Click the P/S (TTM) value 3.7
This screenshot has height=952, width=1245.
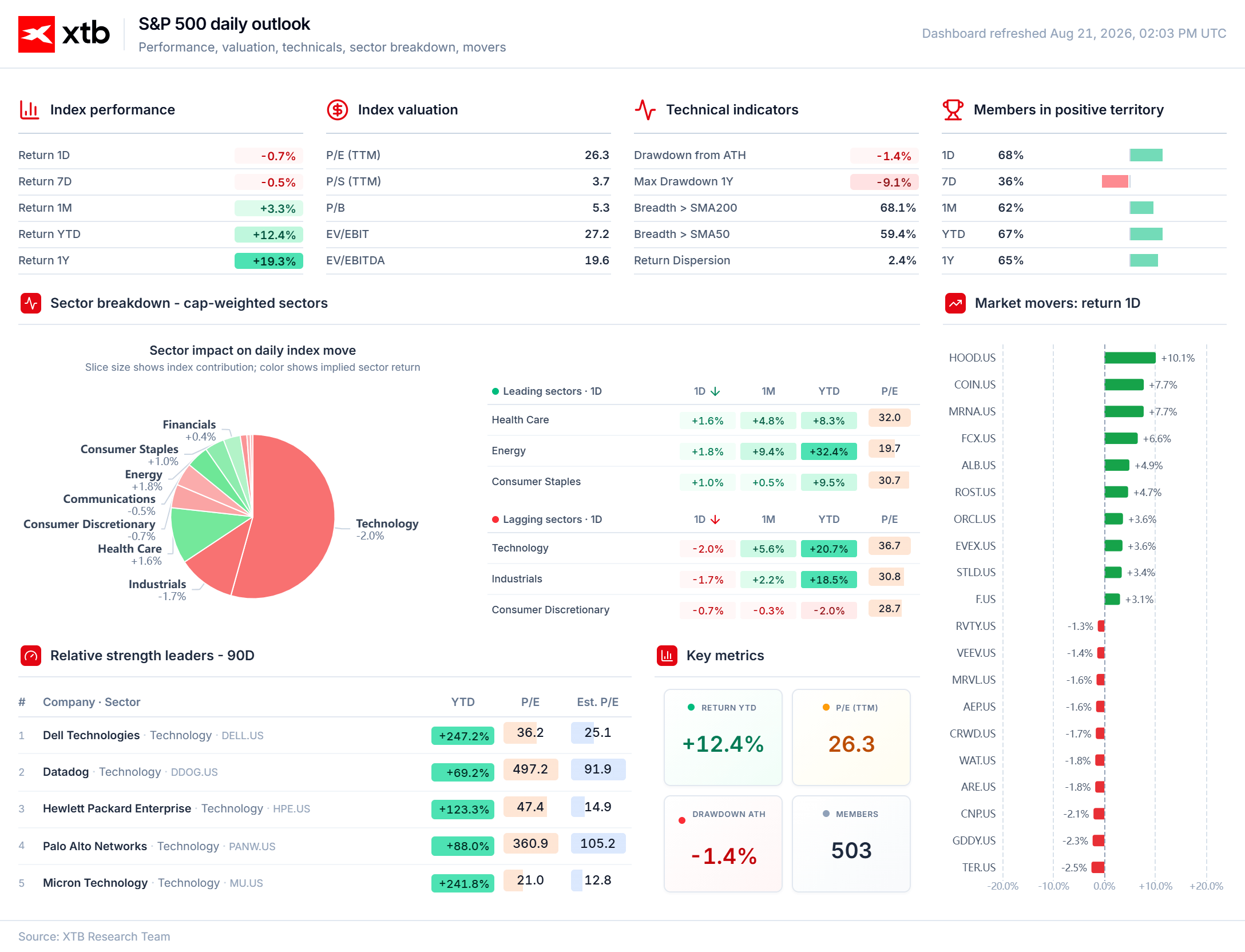[x=601, y=181]
